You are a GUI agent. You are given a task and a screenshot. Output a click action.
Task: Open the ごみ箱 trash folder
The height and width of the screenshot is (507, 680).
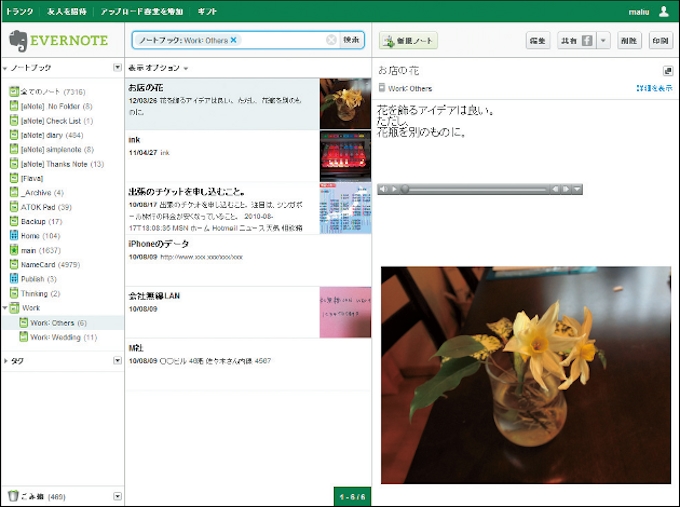(x=35, y=496)
